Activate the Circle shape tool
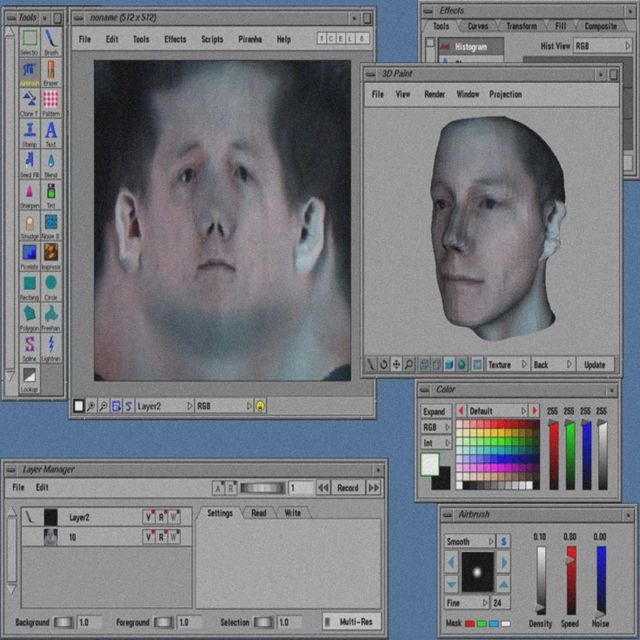 coord(51,287)
